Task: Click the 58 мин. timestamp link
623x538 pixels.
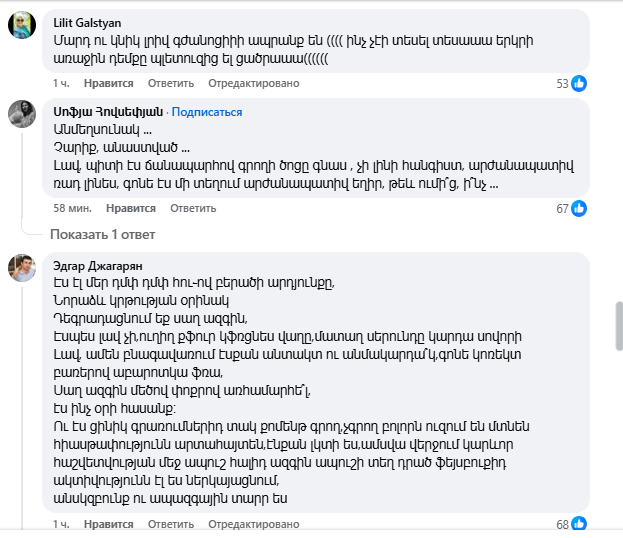Action: [x=72, y=208]
